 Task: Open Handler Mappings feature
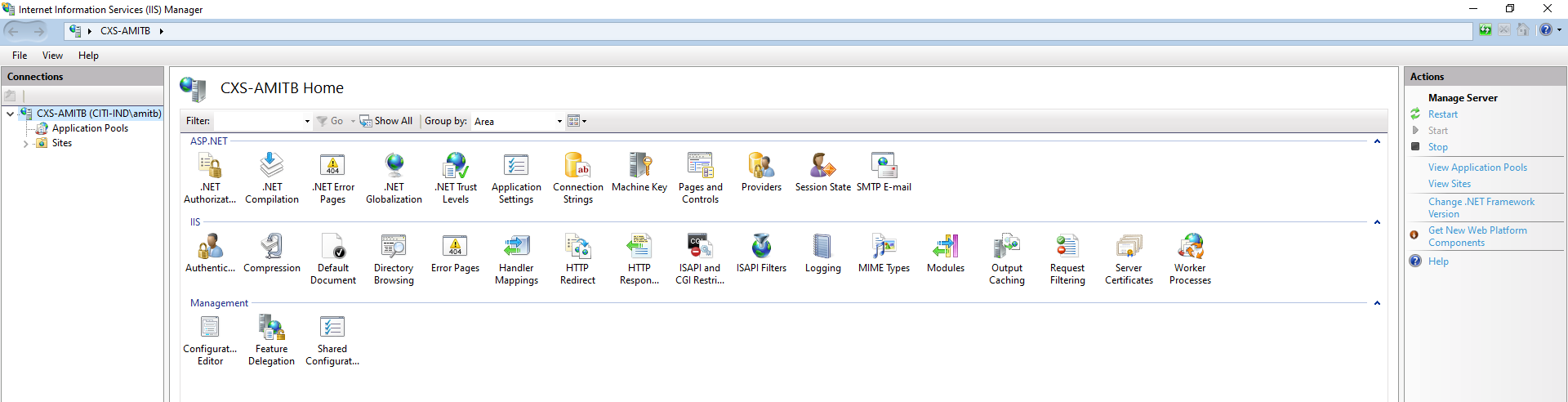tap(516, 258)
